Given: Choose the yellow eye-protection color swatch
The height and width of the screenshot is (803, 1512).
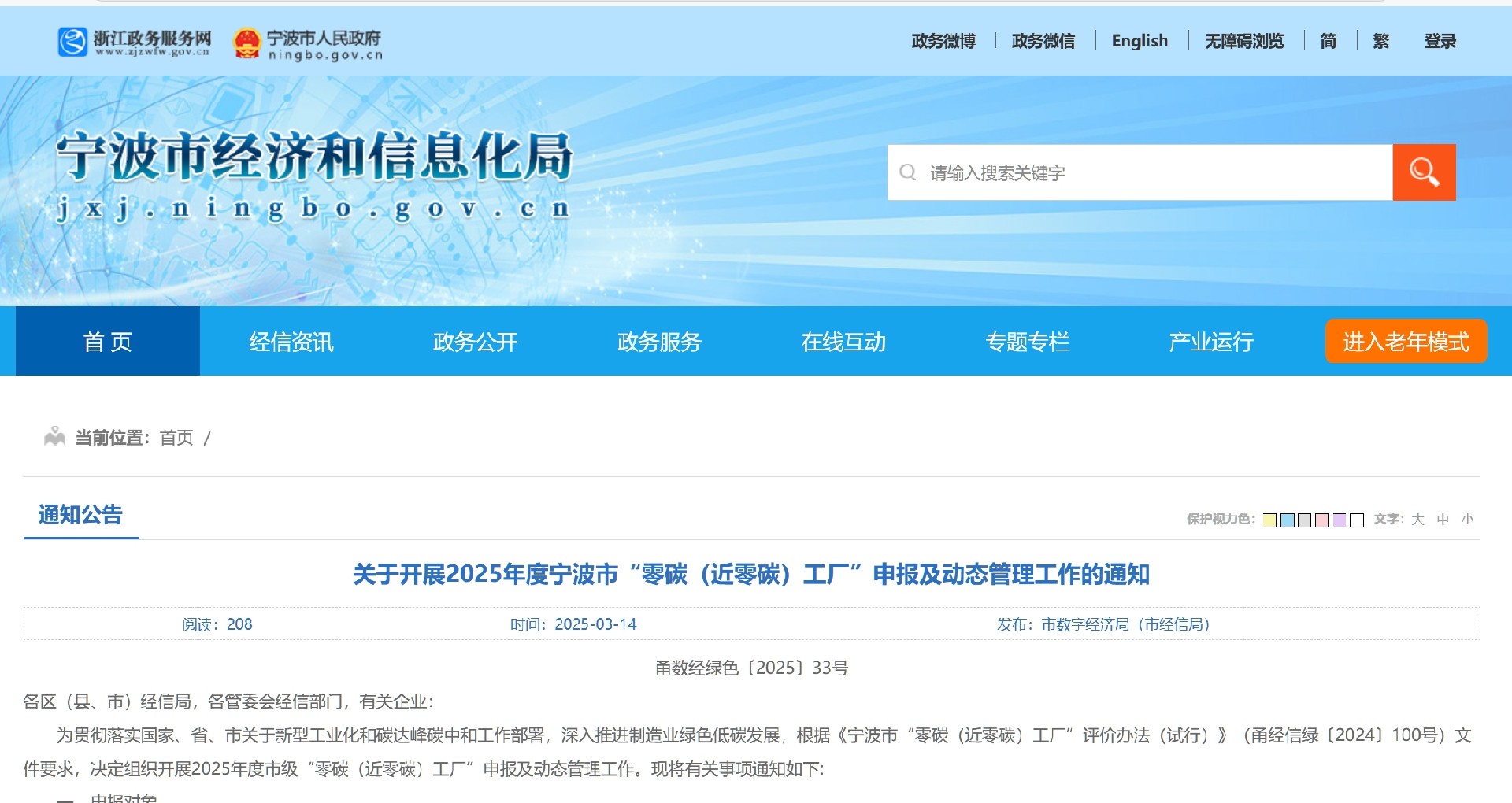Looking at the screenshot, I should coord(1269,520).
